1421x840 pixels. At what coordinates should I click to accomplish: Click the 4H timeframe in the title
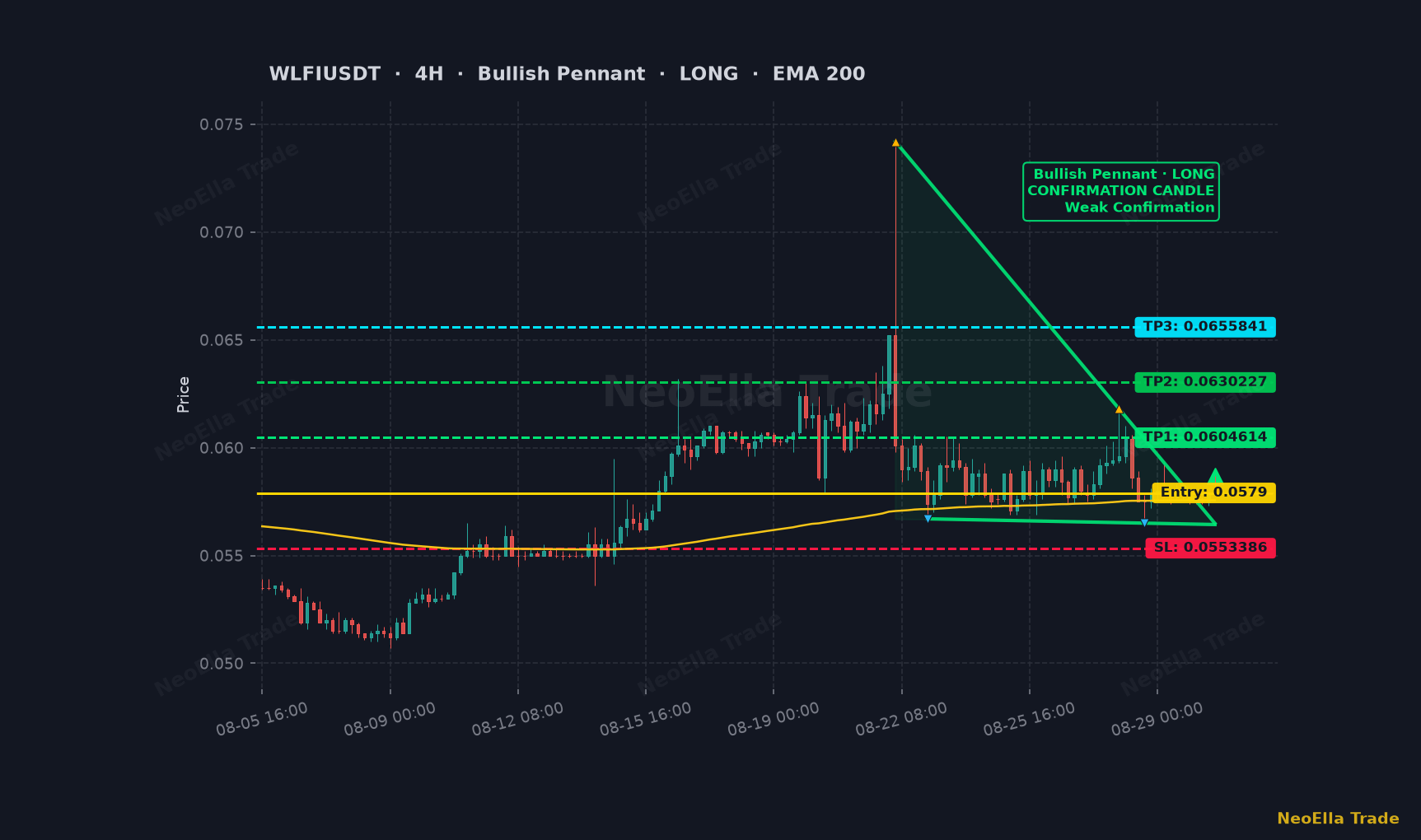pos(429,74)
